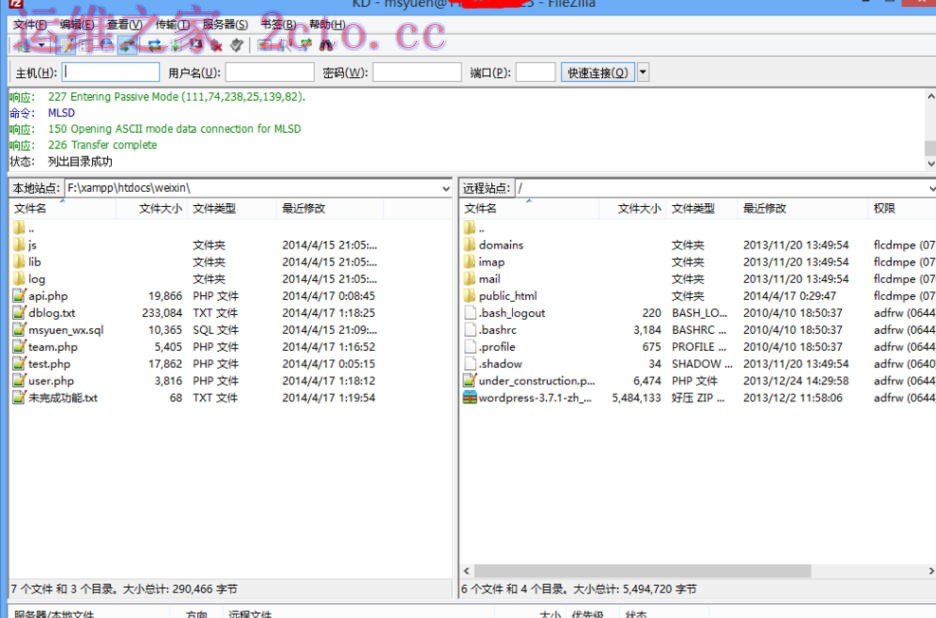Select the remote public_html folder icon
The width and height of the screenshot is (936, 618).
click(x=470, y=296)
